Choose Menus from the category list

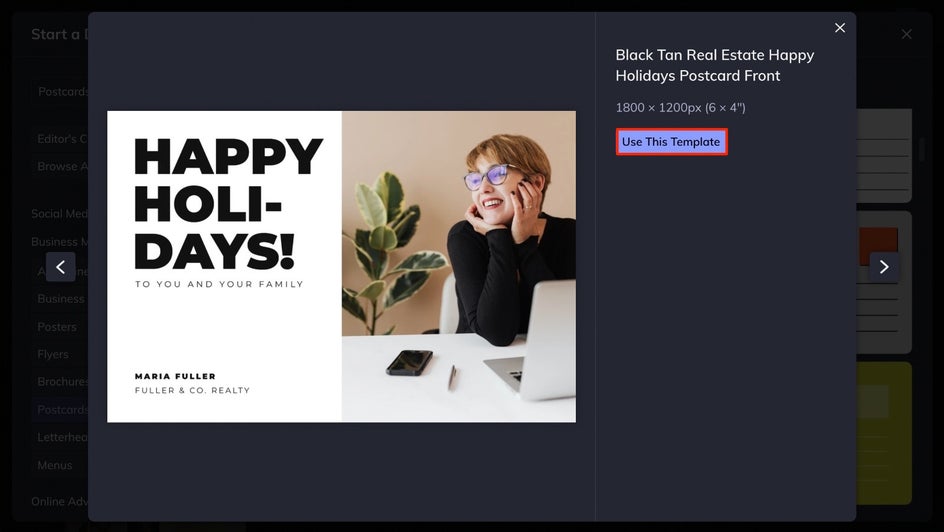coord(55,465)
